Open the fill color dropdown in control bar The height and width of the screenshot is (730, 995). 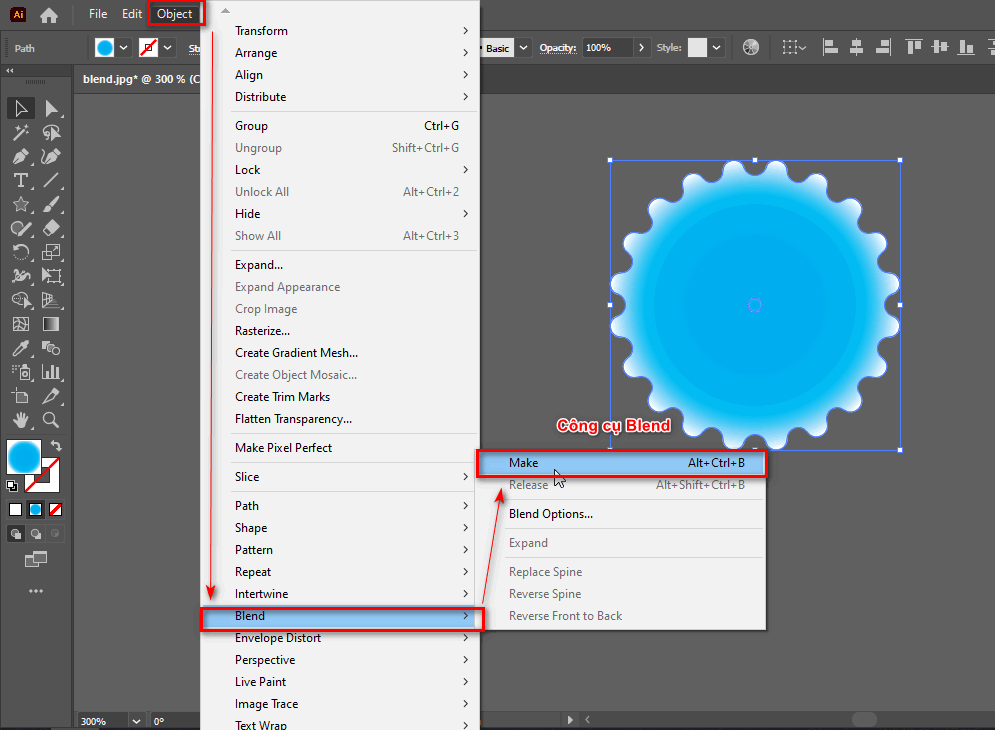click(124, 47)
